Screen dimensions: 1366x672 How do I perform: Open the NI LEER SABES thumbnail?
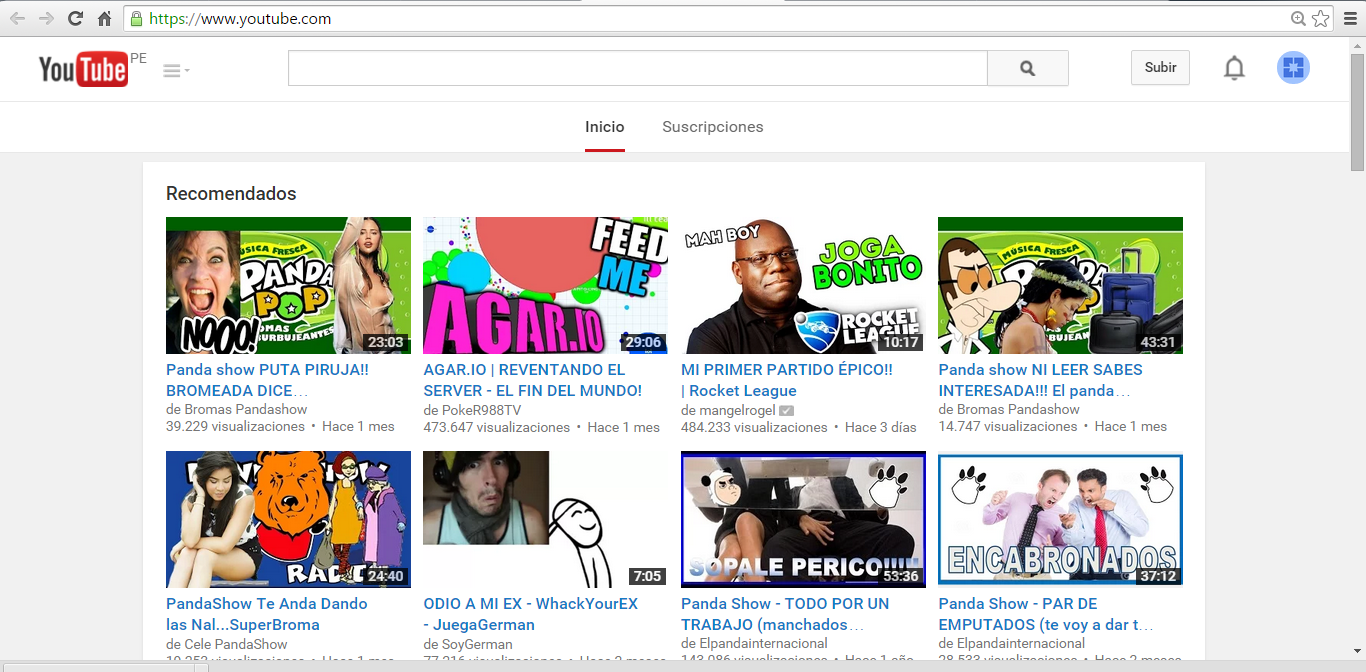click(x=1060, y=286)
